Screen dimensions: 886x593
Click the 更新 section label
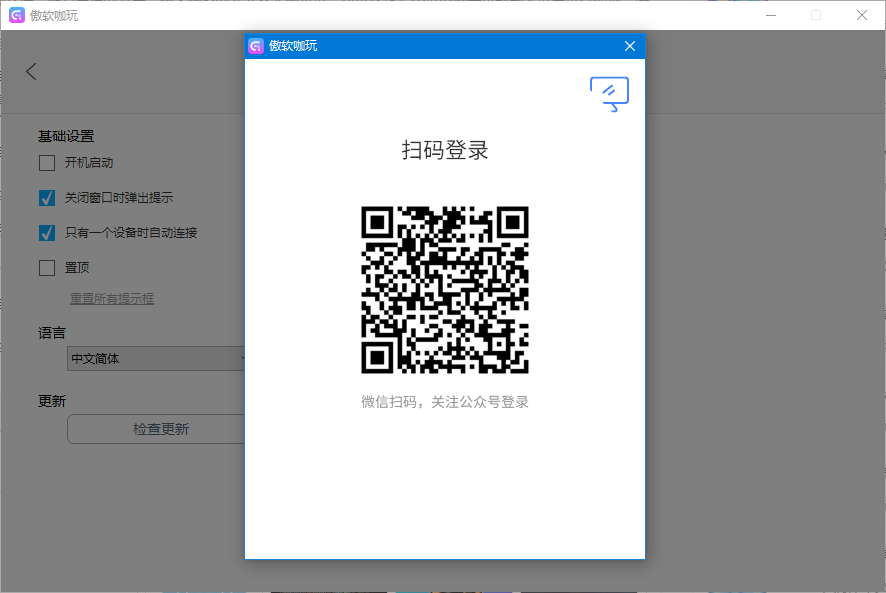tap(52, 401)
